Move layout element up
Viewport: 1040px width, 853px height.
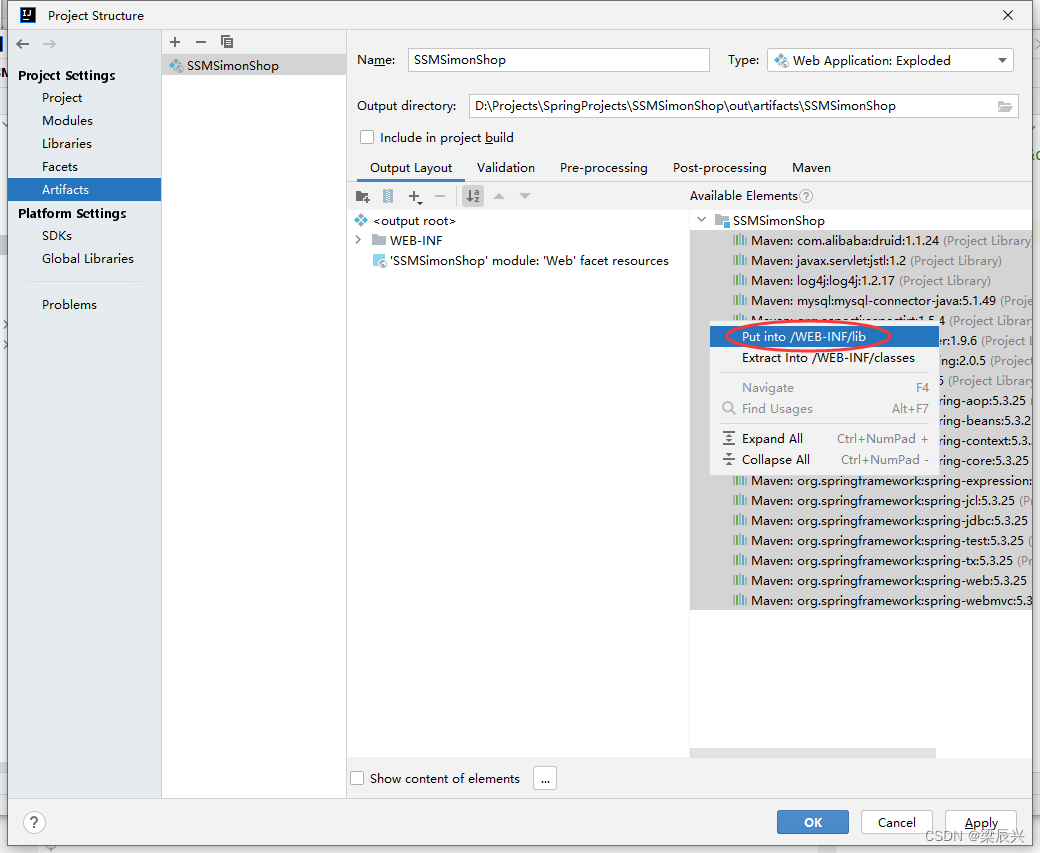click(x=499, y=196)
